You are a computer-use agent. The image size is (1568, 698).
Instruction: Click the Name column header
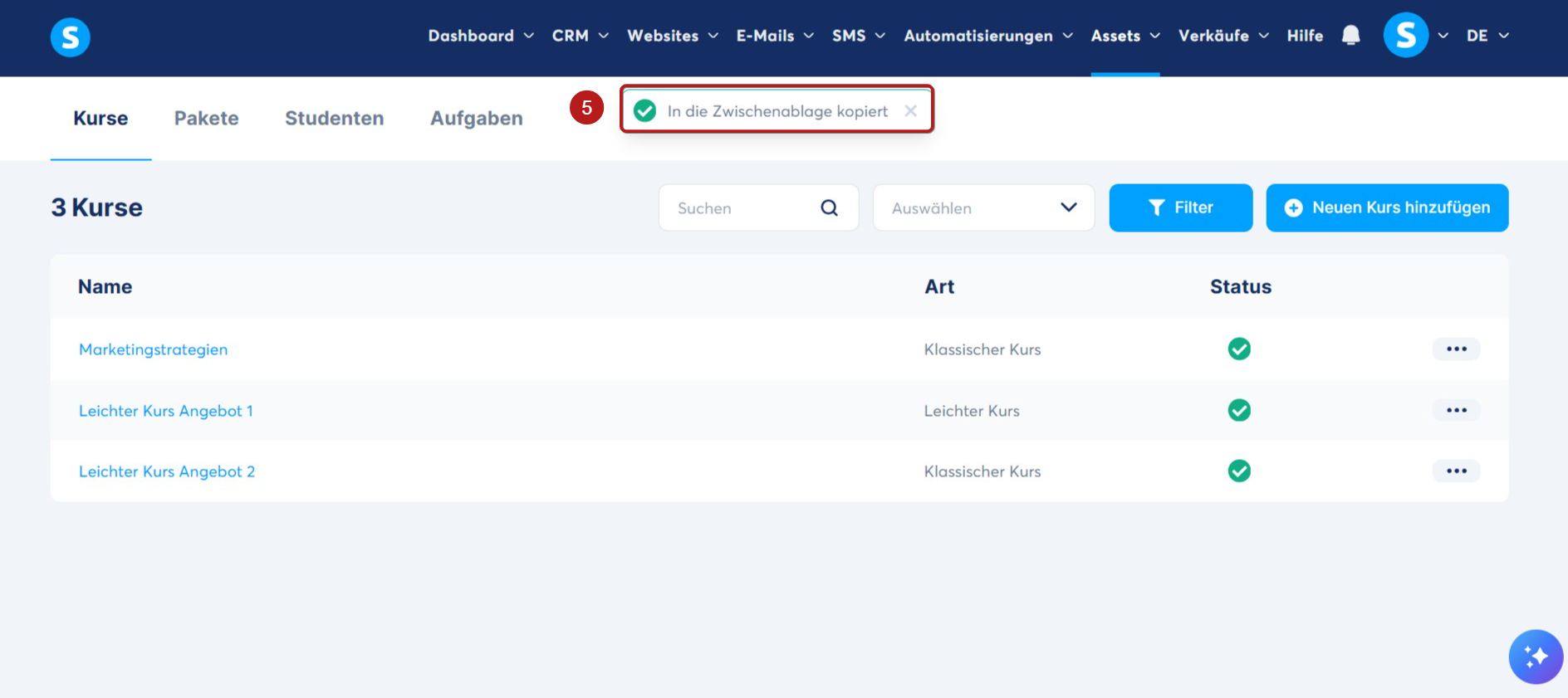click(105, 286)
